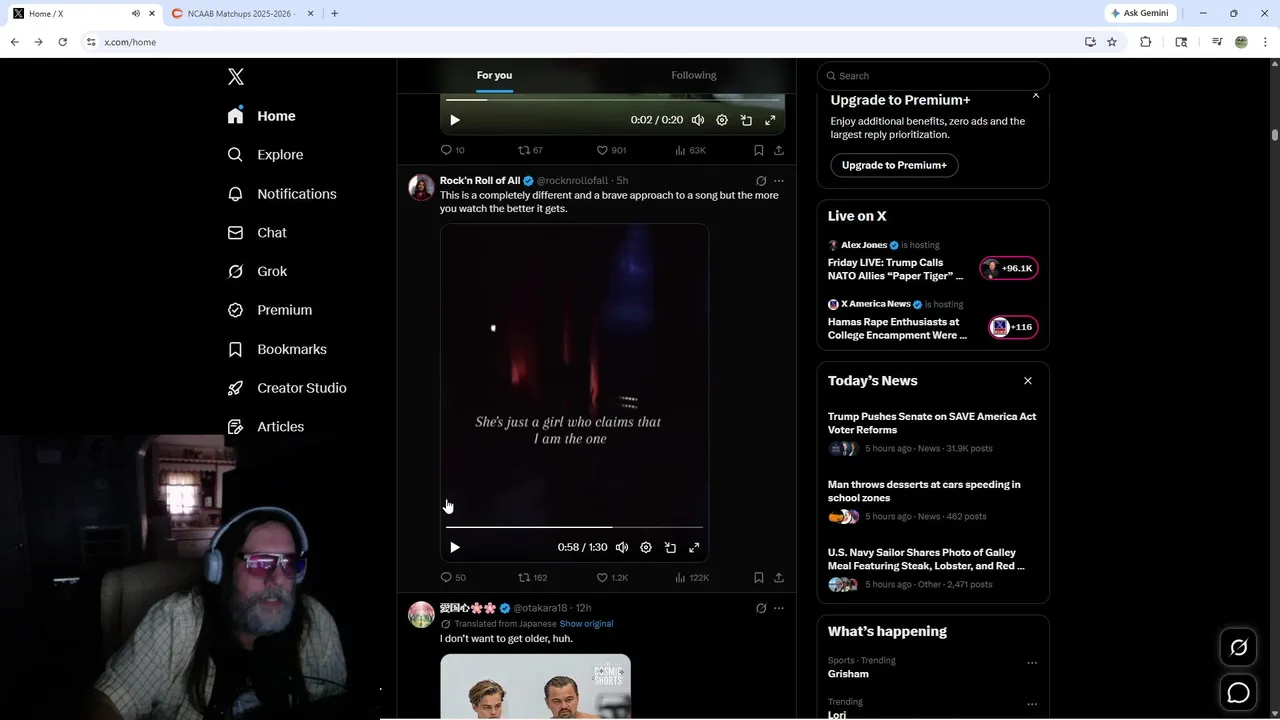Image resolution: width=1280 pixels, height=720 pixels.
Task: Enter fullscreen on the Rock'n Roll video
Action: [x=694, y=547]
